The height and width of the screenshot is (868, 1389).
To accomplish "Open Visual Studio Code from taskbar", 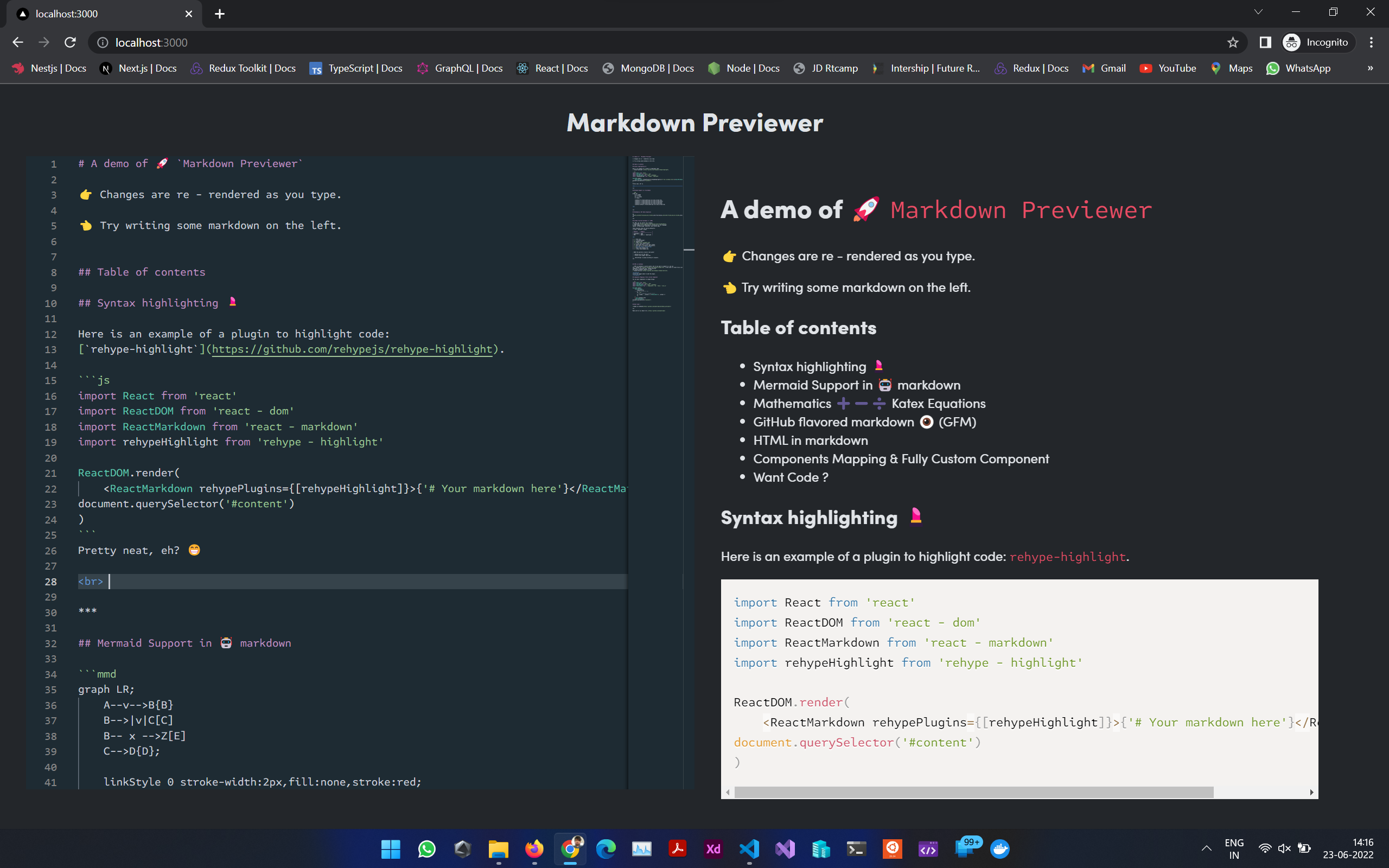I will (749, 848).
